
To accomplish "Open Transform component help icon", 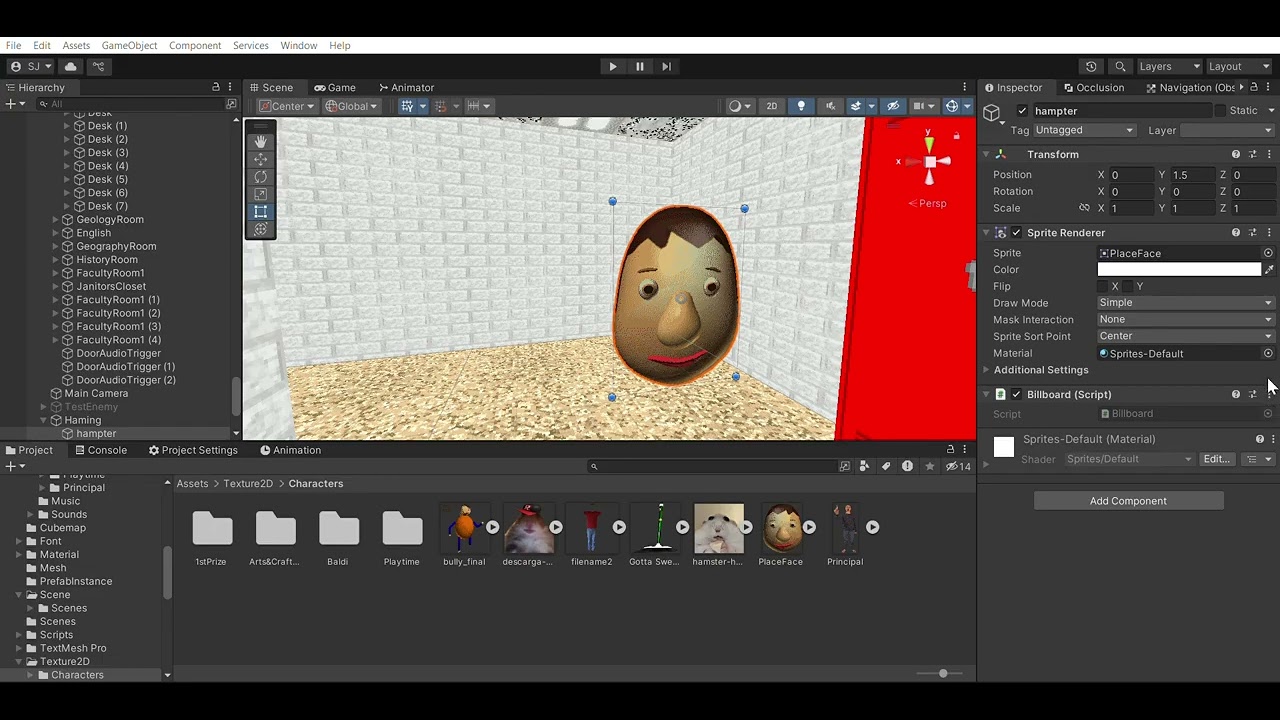I will (1236, 154).
